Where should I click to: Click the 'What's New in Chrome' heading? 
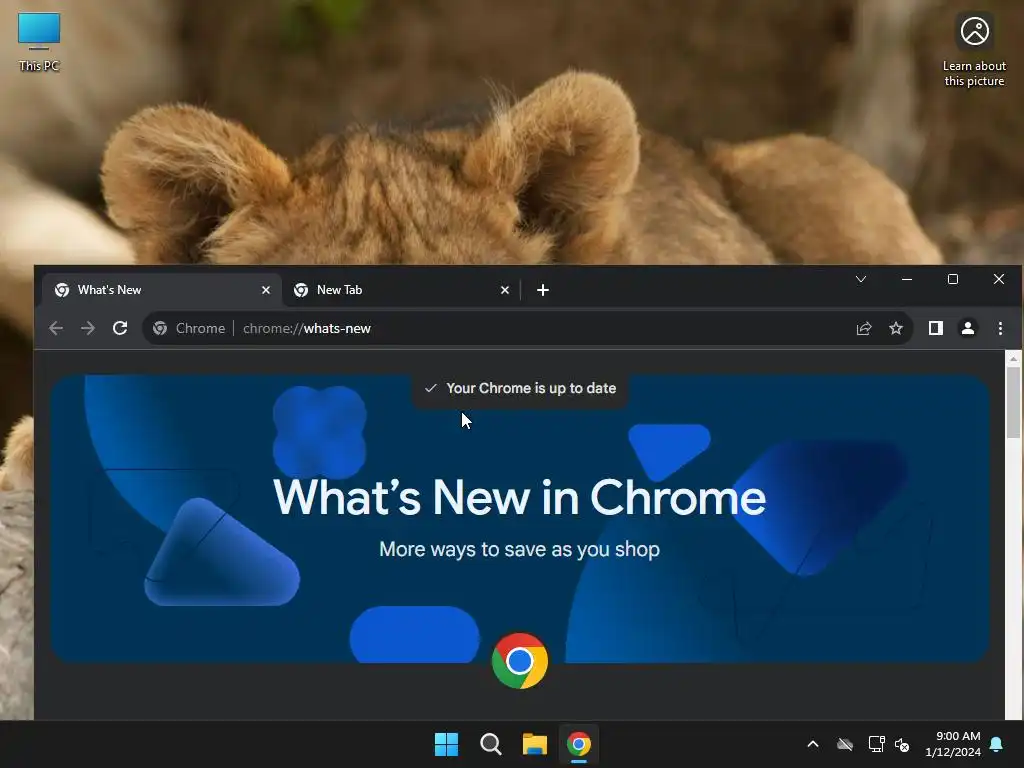coord(519,498)
